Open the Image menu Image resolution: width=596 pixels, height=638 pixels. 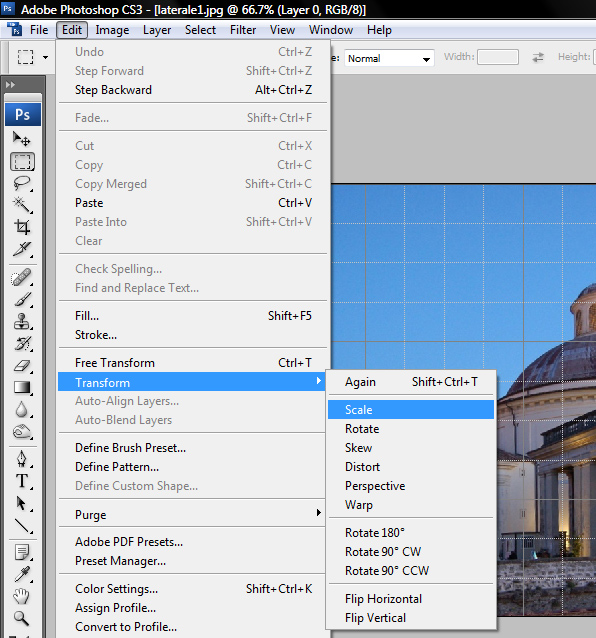point(112,30)
